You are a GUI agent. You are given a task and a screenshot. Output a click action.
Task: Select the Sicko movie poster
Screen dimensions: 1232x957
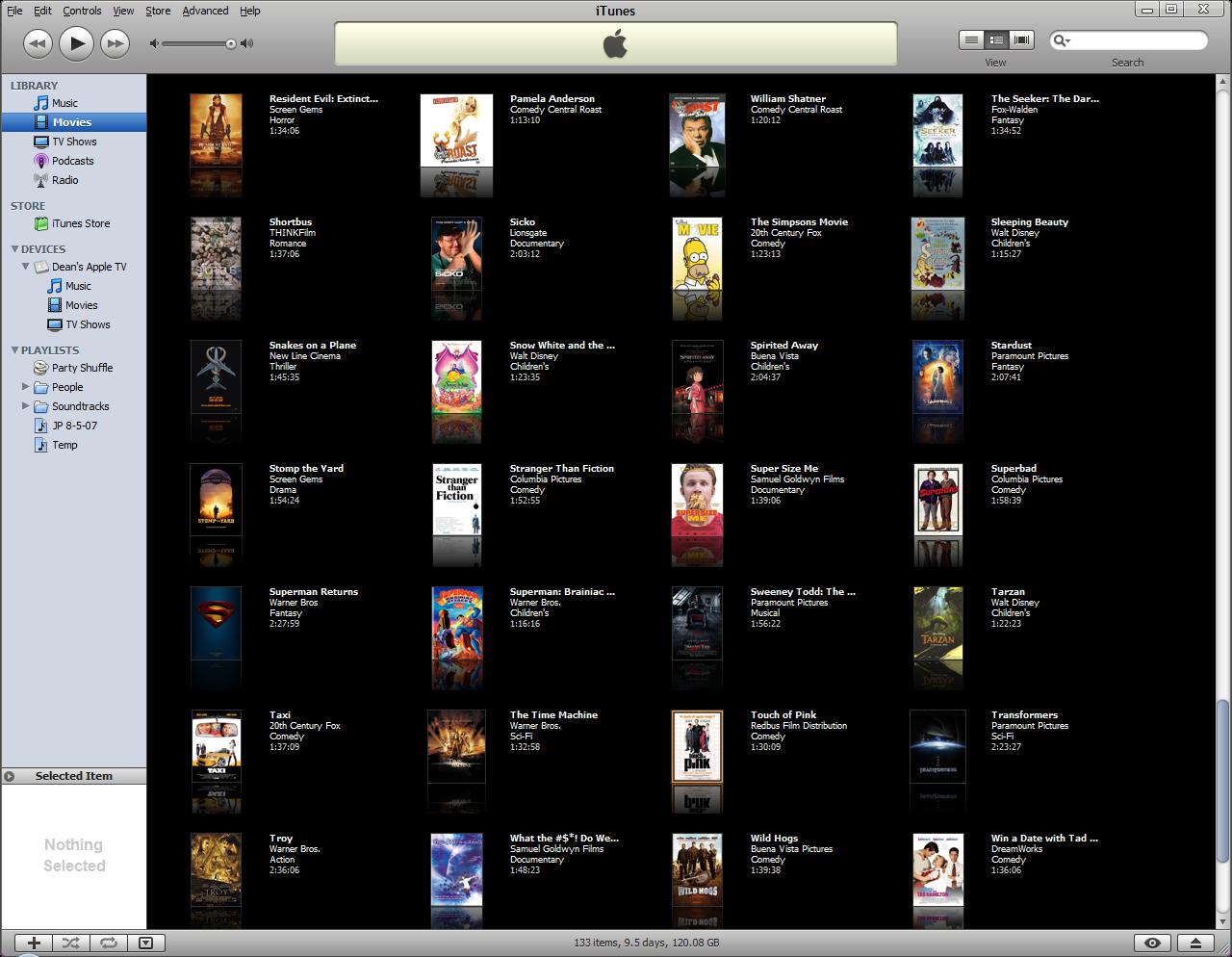(456, 255)
